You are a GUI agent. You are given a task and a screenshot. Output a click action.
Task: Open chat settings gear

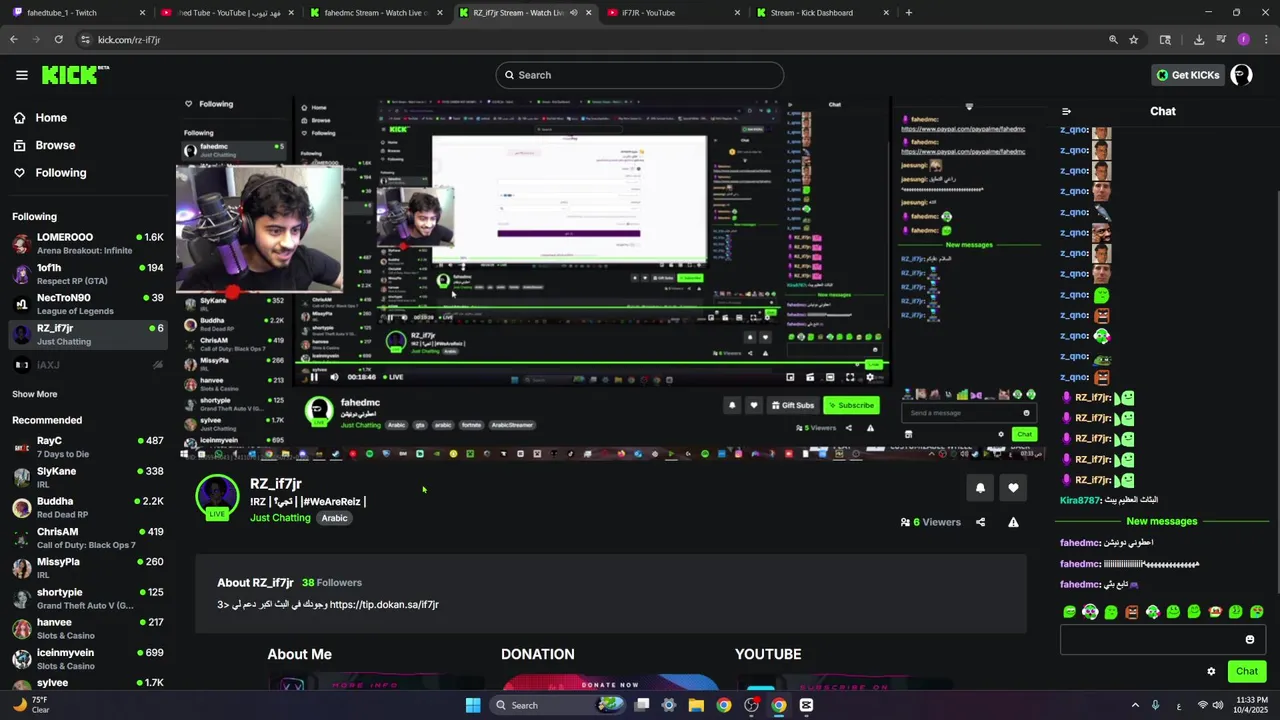1211,671
